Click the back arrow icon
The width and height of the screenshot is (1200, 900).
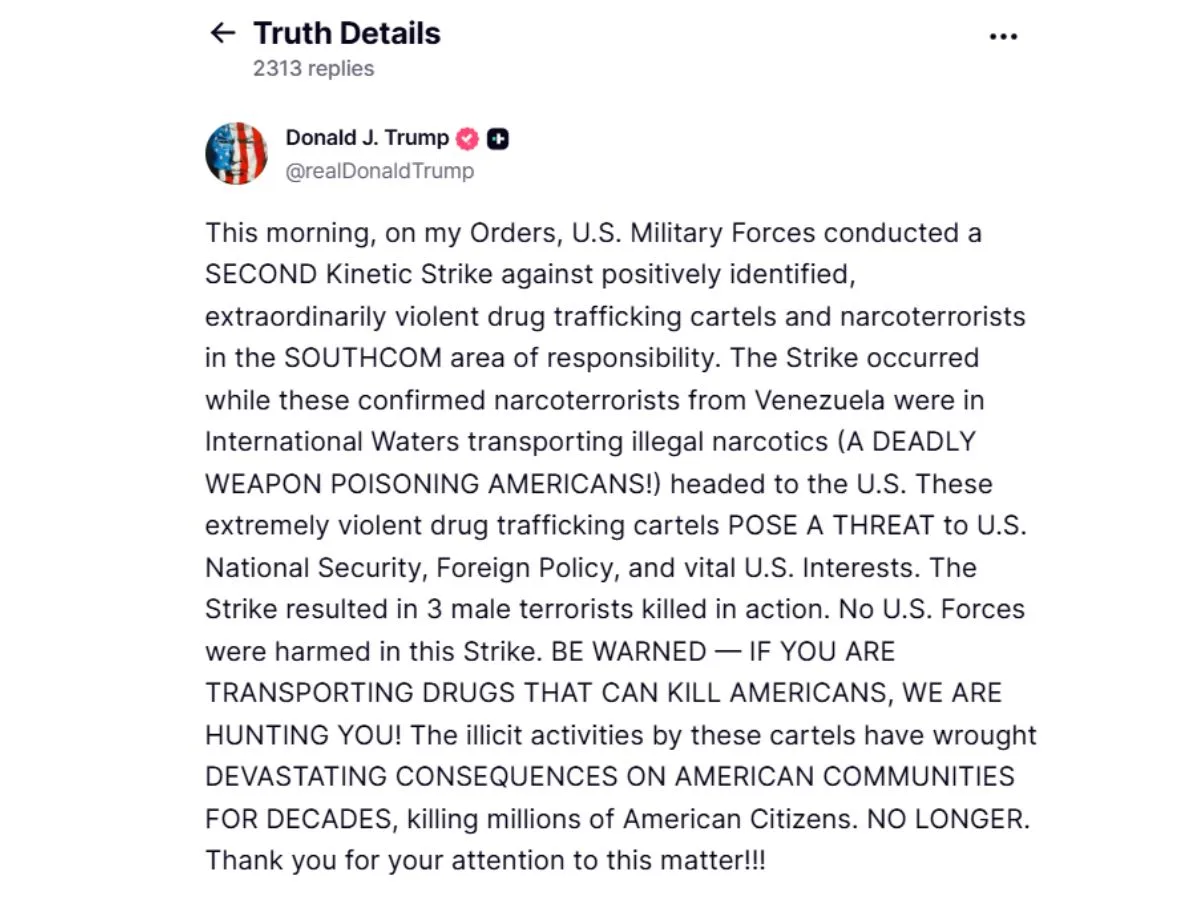[222, 33]
